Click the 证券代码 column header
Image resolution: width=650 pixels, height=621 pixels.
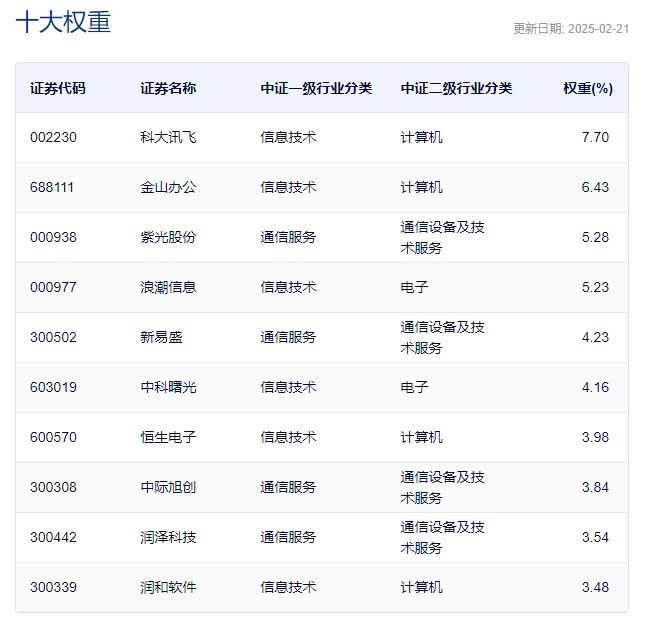click(58, 88)
